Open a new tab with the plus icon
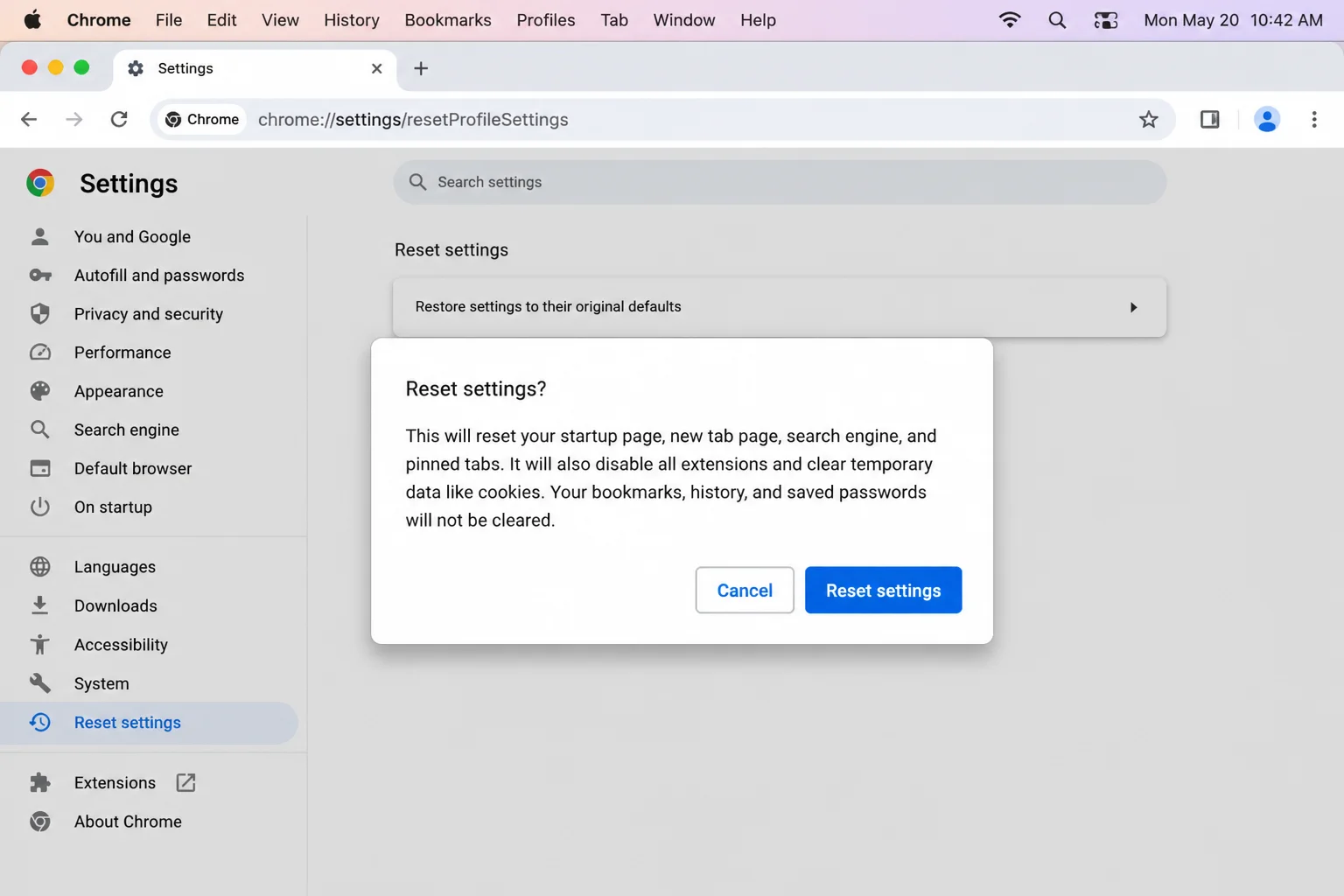The image size is (1344, 896). 421,68
